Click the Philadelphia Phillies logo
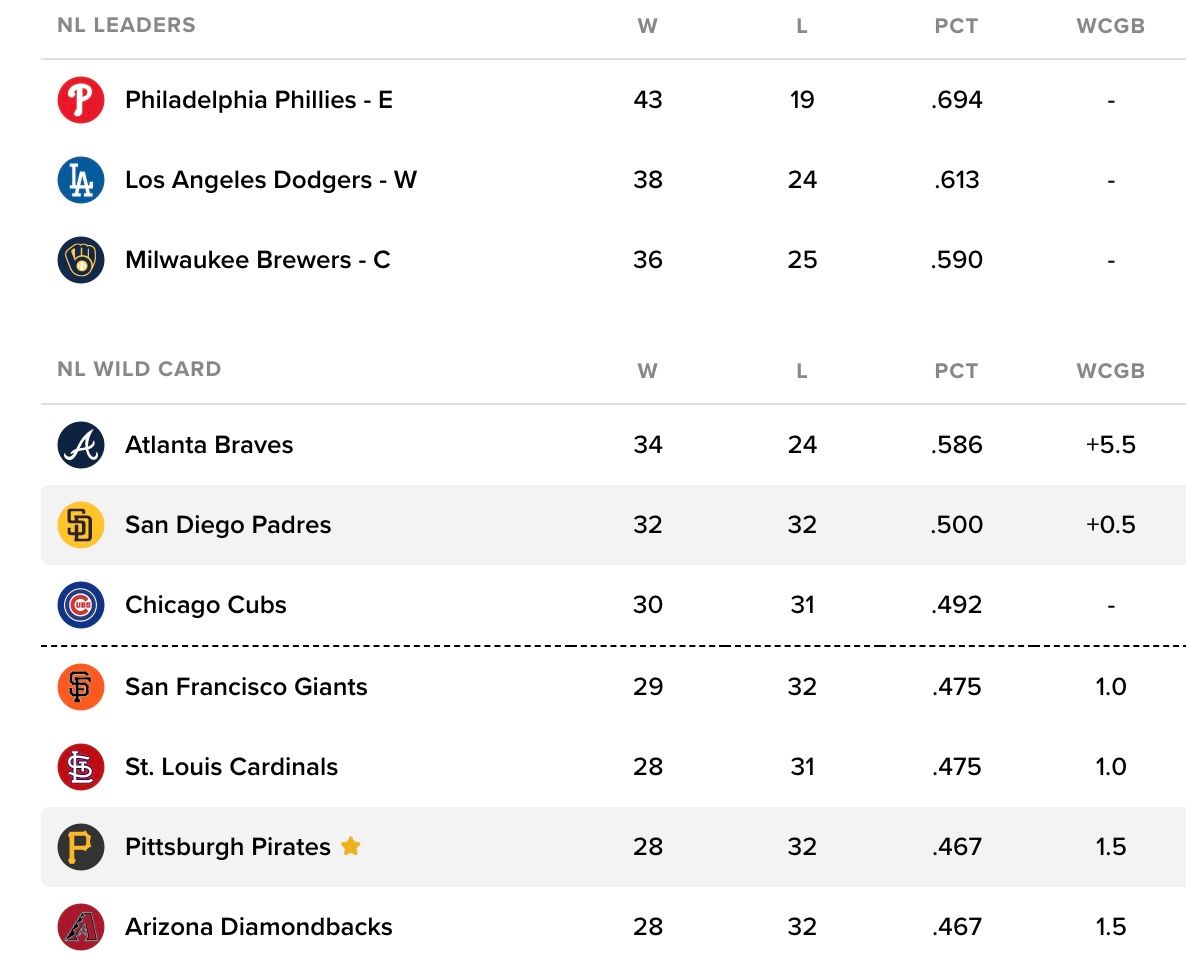1186x962 pixels. coord(81,100)
